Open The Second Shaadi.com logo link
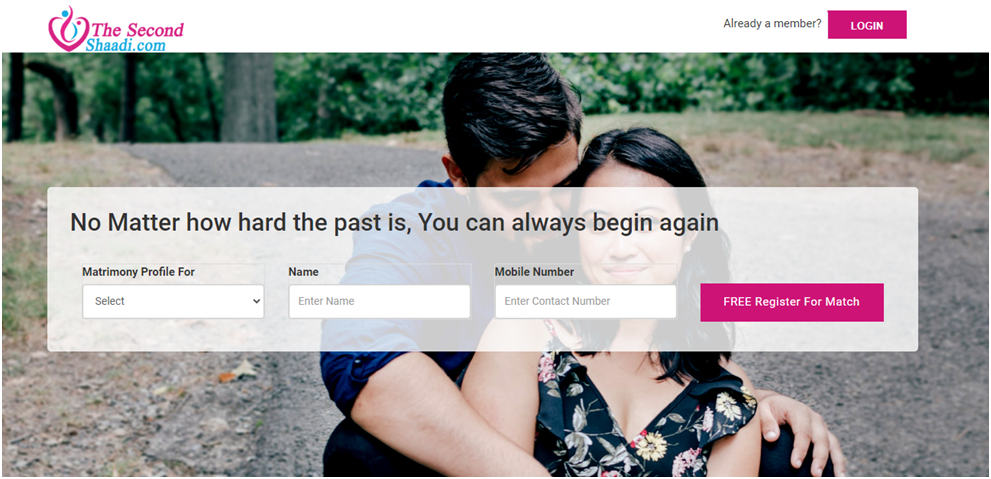Viewport: 991px width, 479px height. pyautogui.click(x=116, y=30)
